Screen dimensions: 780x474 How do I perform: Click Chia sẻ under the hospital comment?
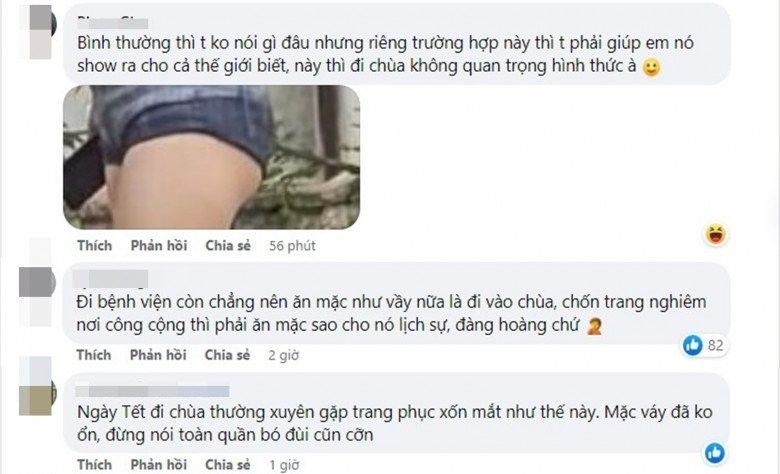pyautogui.click(x=227, y=355)
